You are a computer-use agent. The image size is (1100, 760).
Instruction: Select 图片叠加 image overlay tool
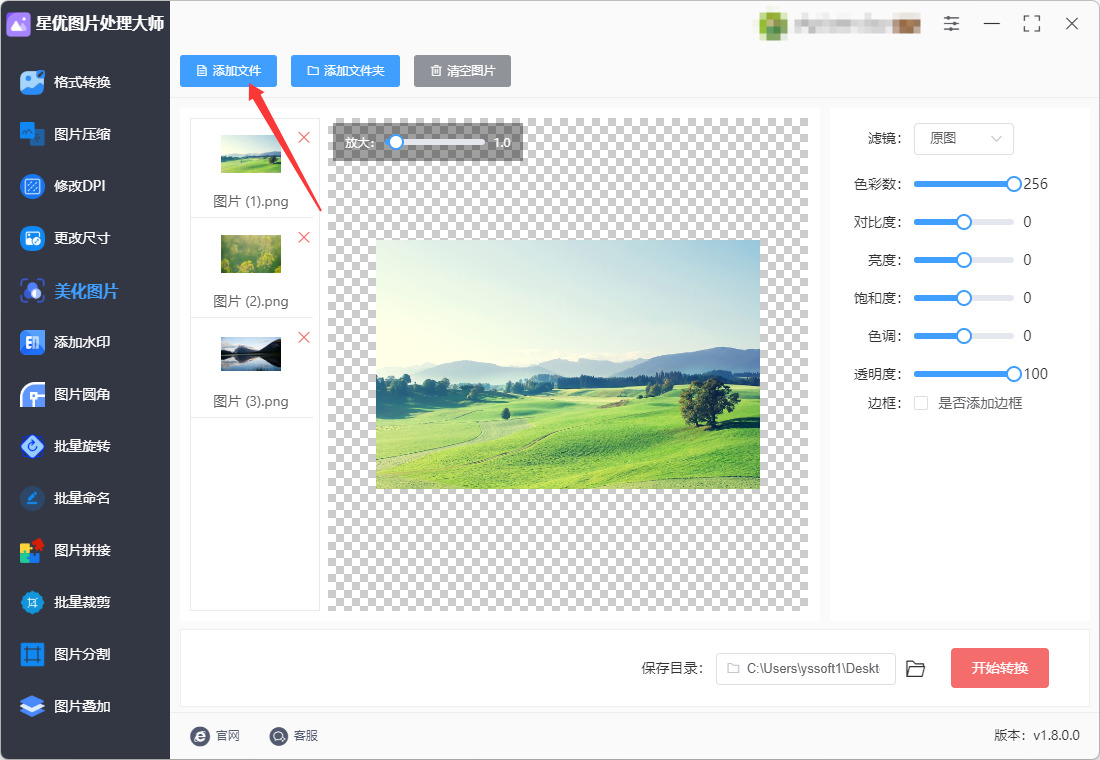[x=66, y=706]
